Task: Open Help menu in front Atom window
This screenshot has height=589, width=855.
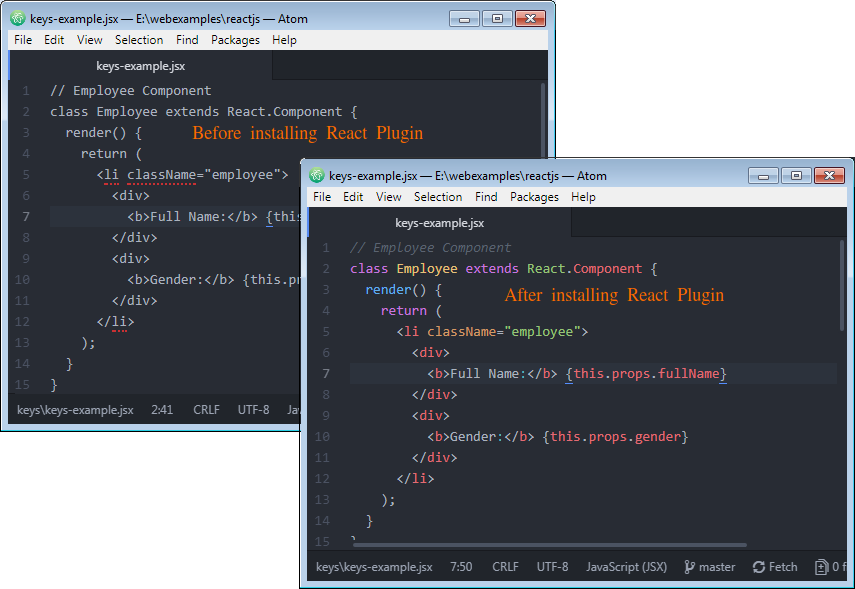Action: coord(583,197)
